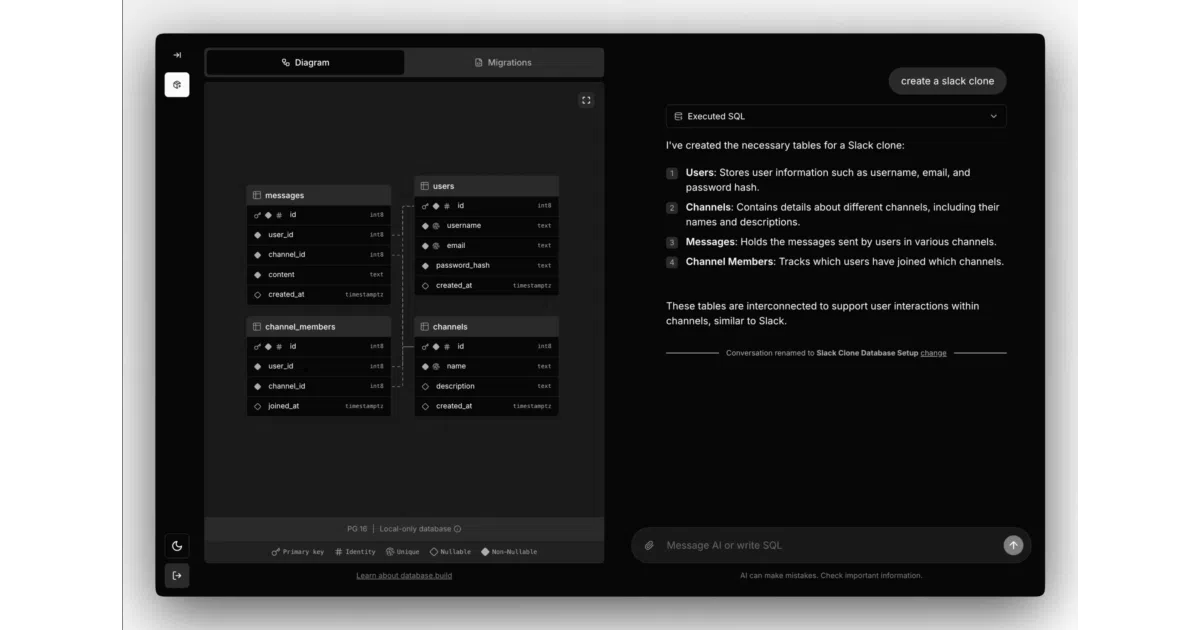Click the Local-only database info icon

click(x=458, y=529)
